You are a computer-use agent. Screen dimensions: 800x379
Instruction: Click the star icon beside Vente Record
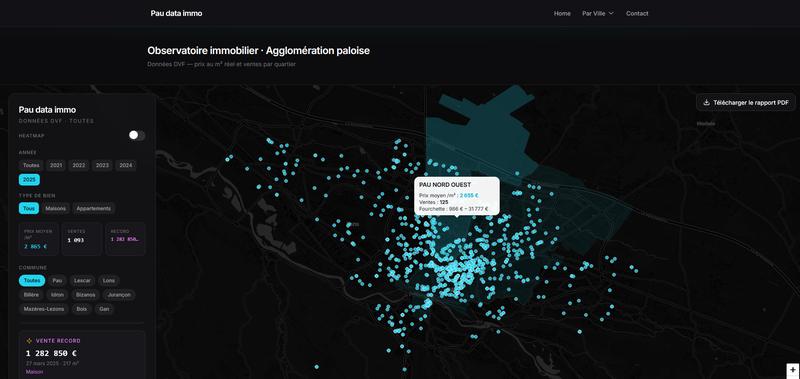coord(30,341)
